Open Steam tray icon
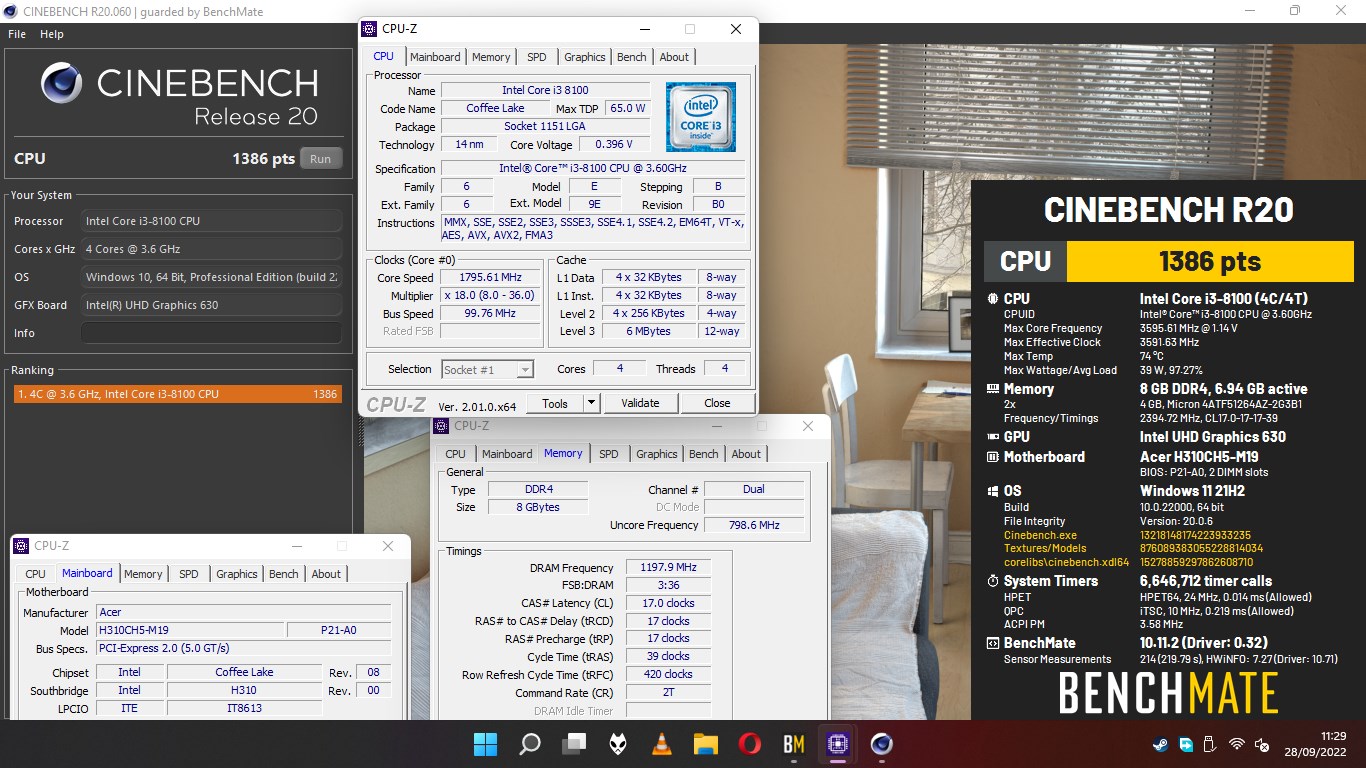Viewport: 1366px width, 768px height. 1160,745
